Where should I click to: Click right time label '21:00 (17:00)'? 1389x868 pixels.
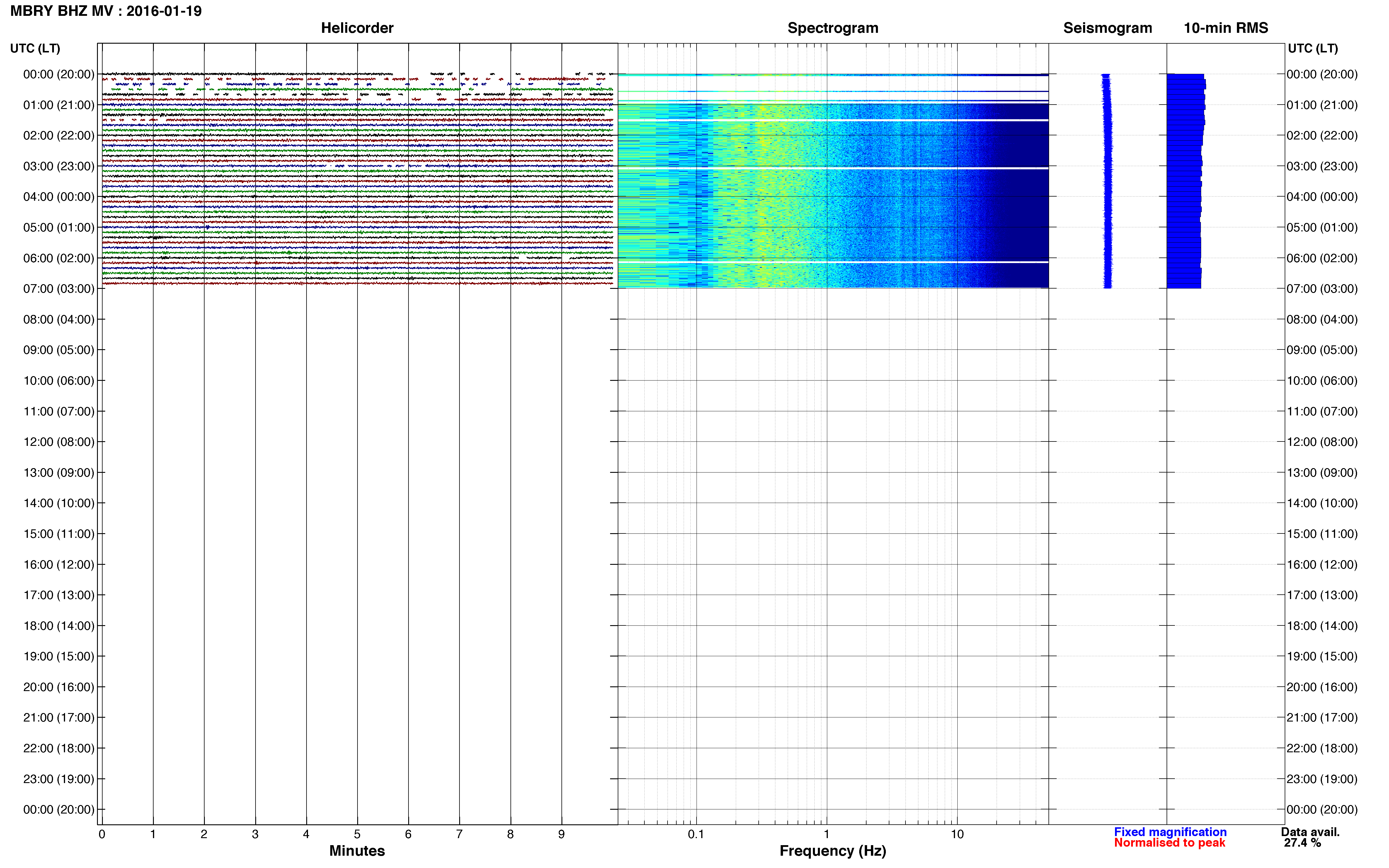tap(1322, 718)
